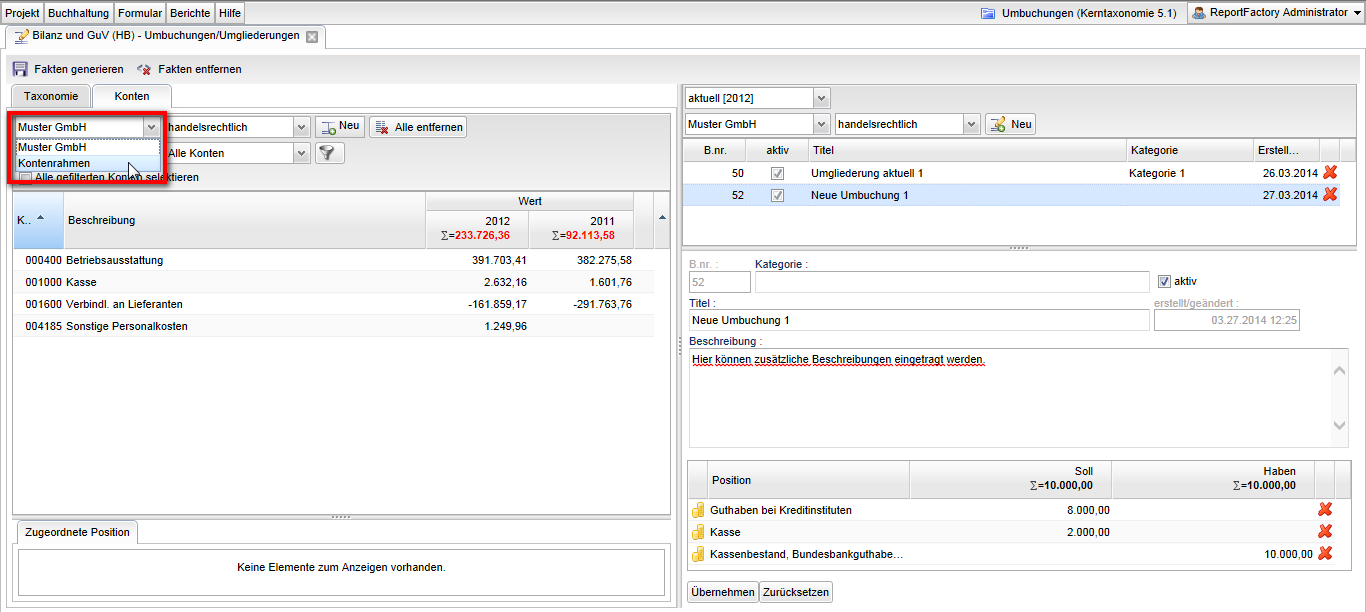Select the Konten tab

pos(132,96)
